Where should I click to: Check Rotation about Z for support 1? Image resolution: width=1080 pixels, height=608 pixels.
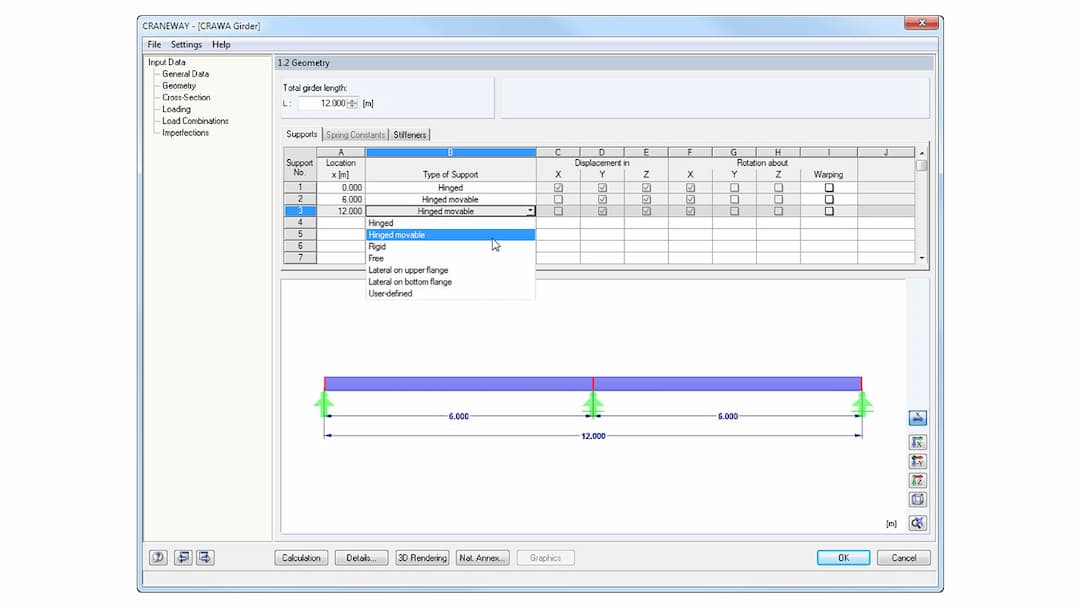pyautogui.click(x=781, y=187)
